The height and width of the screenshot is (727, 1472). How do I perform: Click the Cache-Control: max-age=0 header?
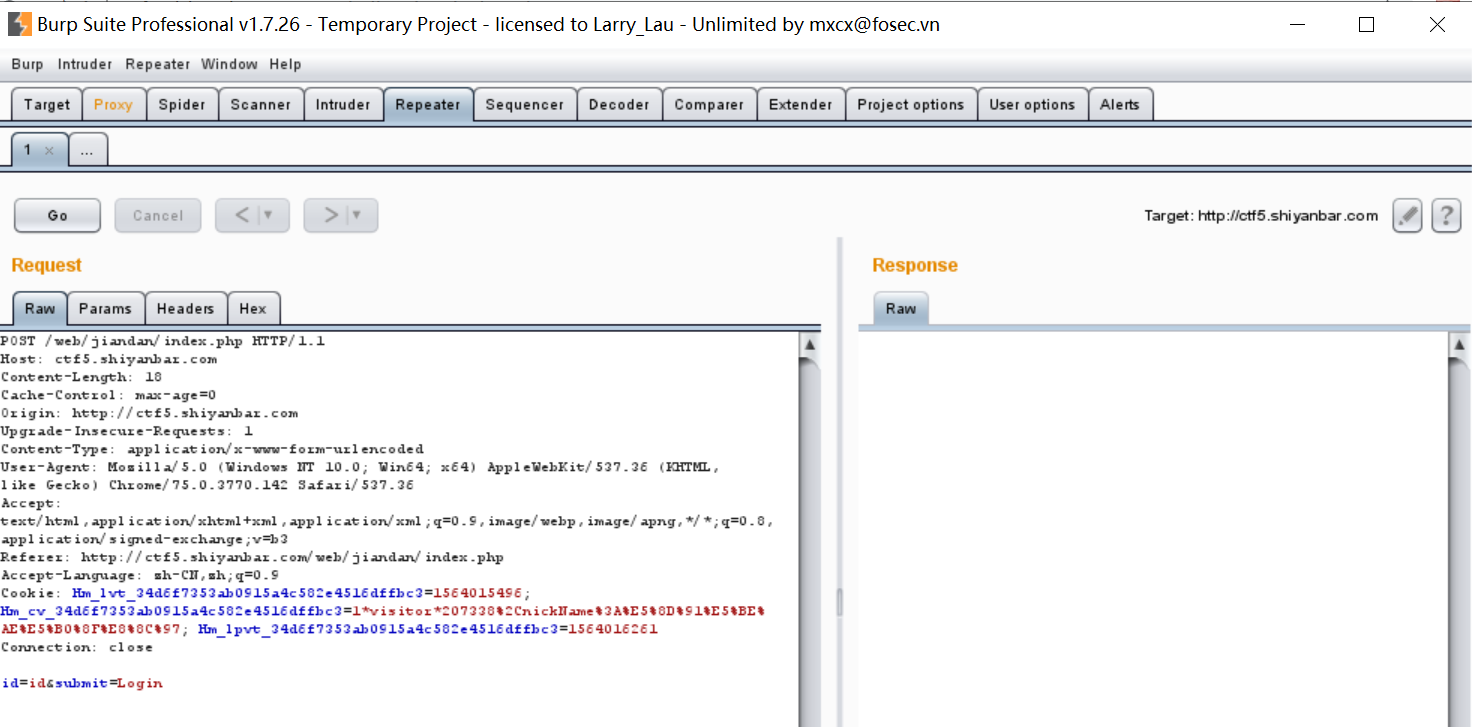tap(108, 395)
